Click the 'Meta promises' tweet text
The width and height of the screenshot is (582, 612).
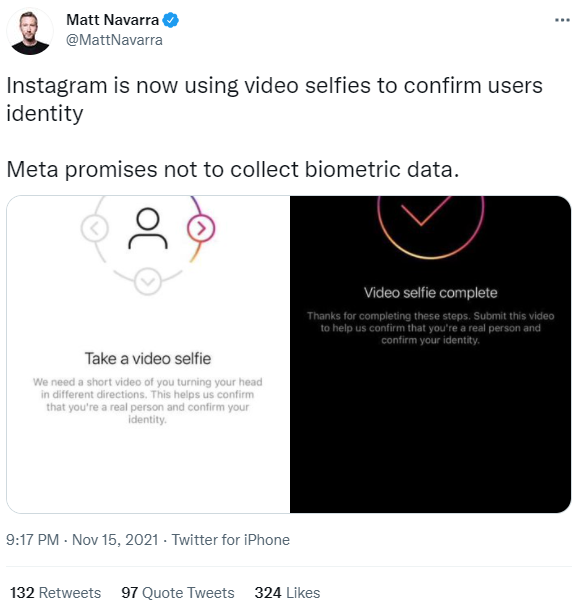pos(233,170)
